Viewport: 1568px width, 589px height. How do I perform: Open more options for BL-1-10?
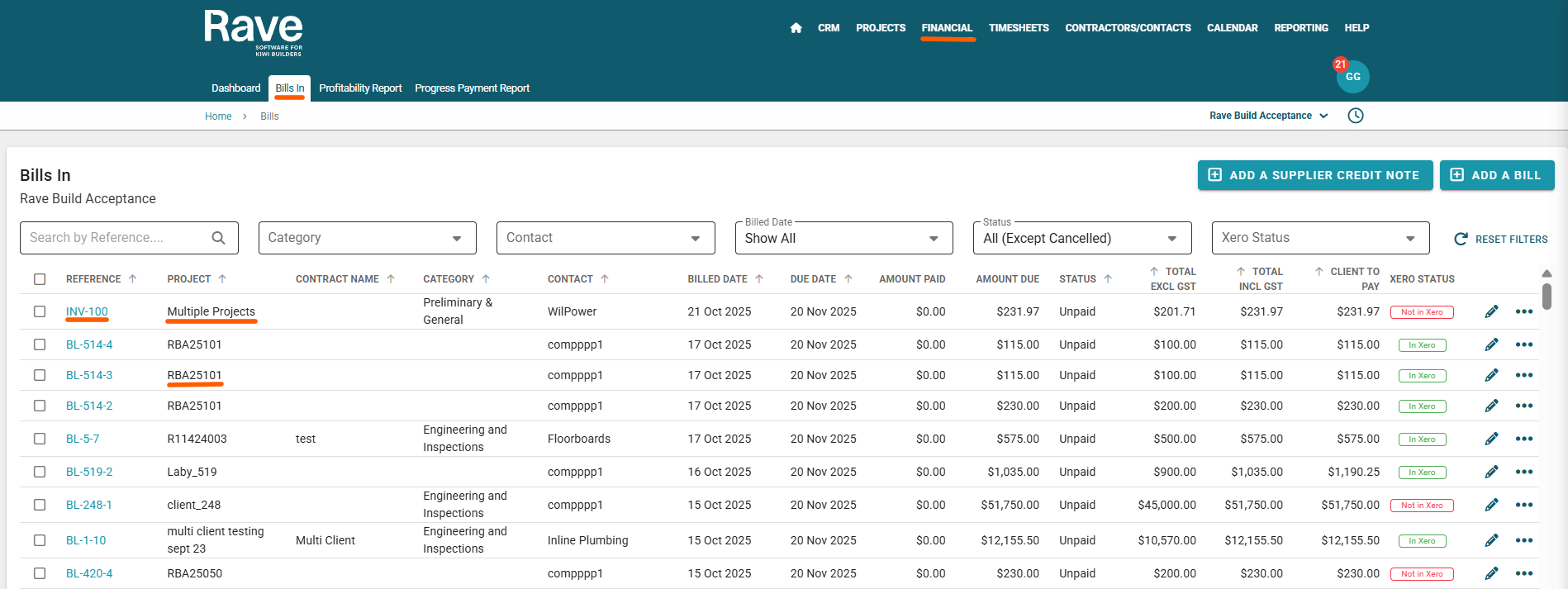(x=1523, y=540)
